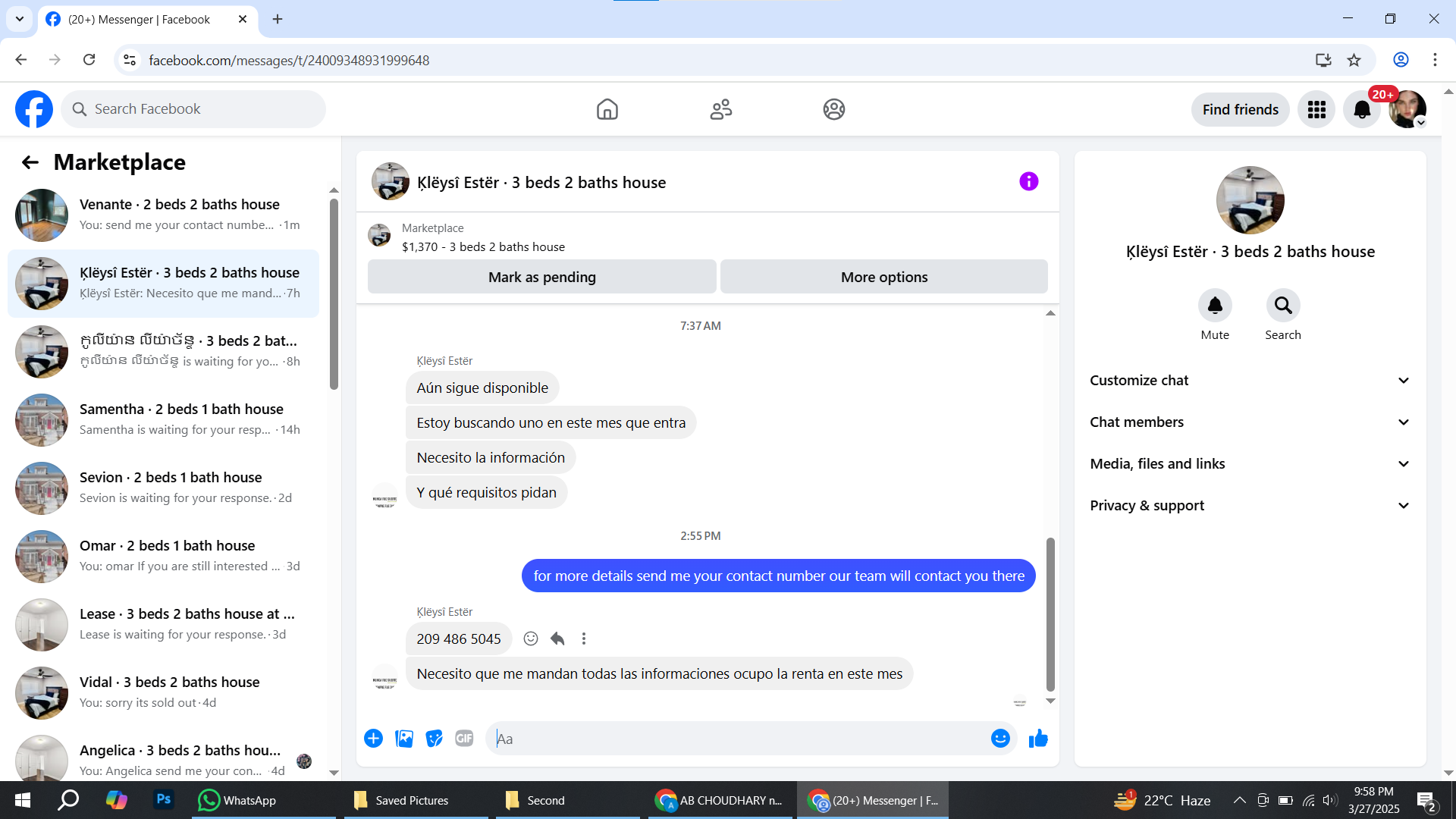The width and height of the screenshot is (1456, 819).
Task: Click the message input box
Action: point(739,739)
